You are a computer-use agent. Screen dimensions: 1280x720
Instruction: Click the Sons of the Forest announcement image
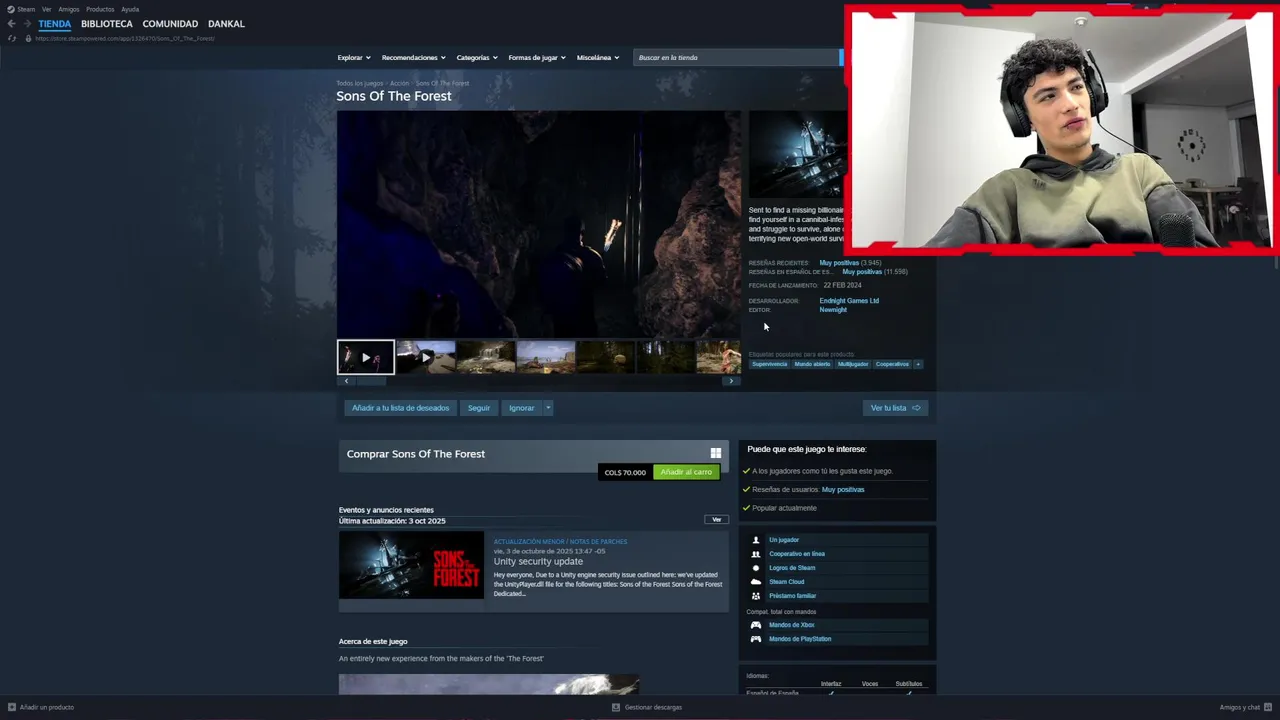(x=411, y=565)
